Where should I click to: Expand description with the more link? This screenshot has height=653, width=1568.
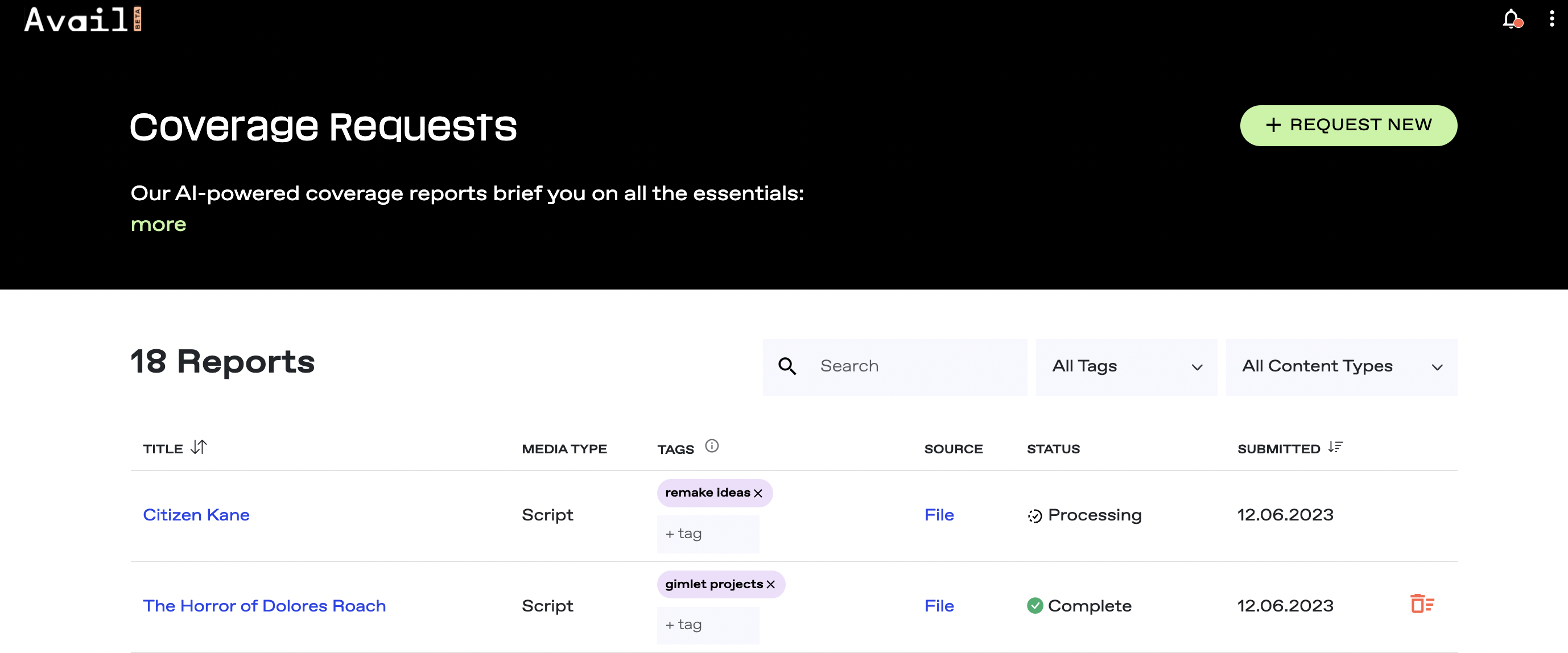tap(158, 225)
